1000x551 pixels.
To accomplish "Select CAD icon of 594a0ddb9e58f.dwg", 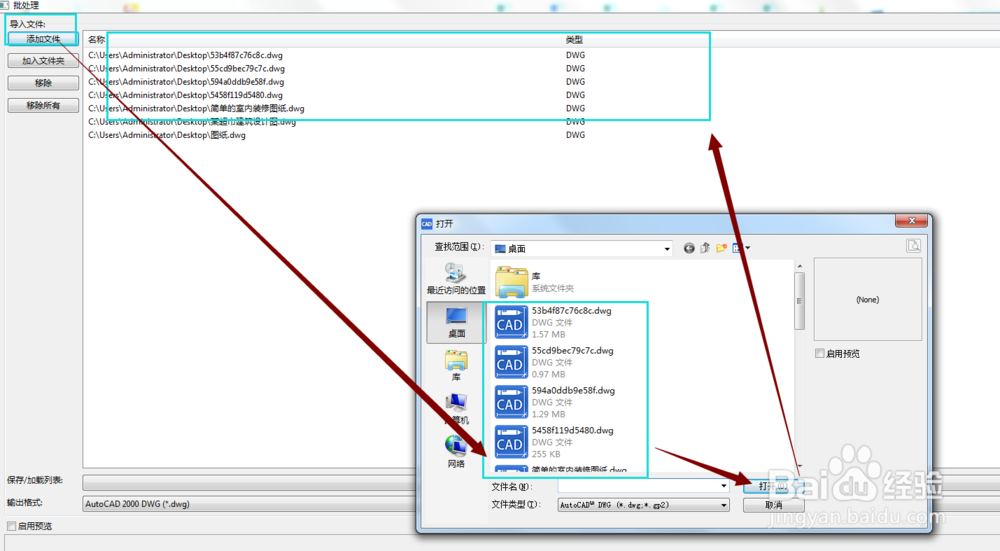I will click(511, 402).
